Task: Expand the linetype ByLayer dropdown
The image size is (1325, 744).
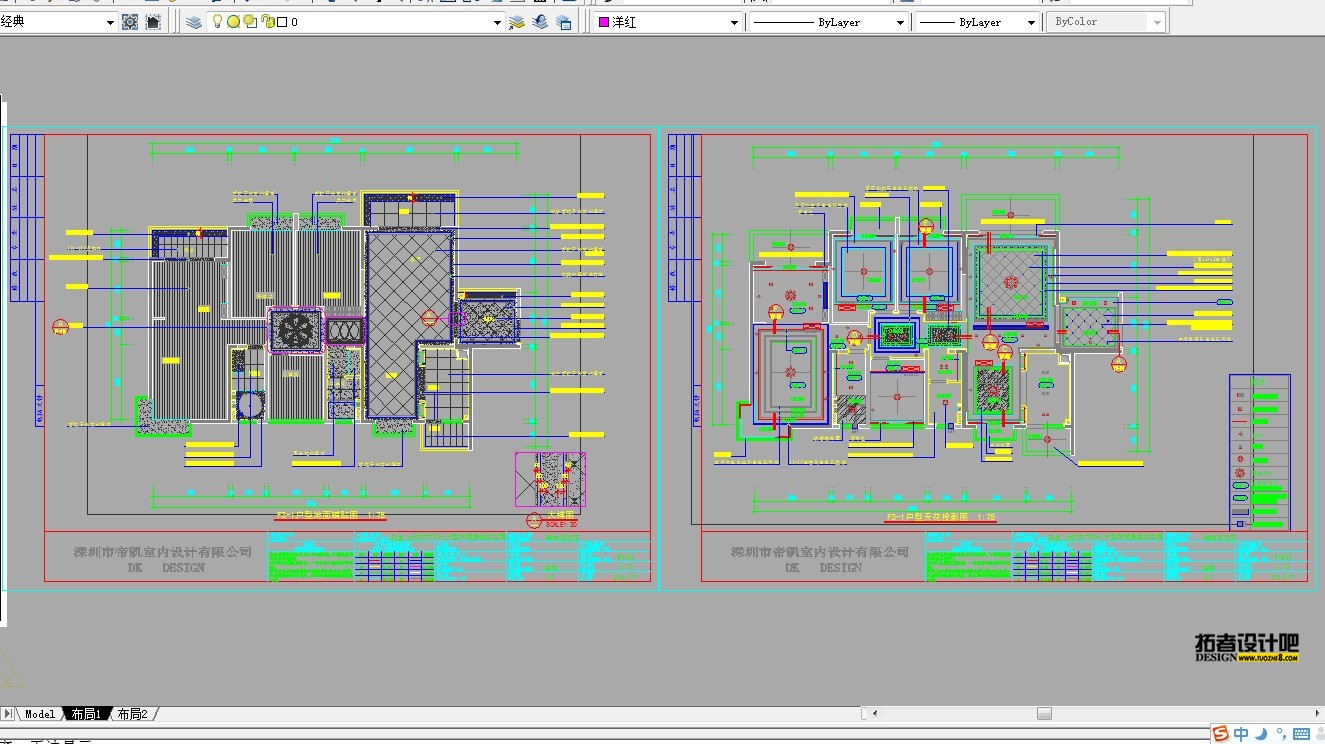Action: point(900,22)
